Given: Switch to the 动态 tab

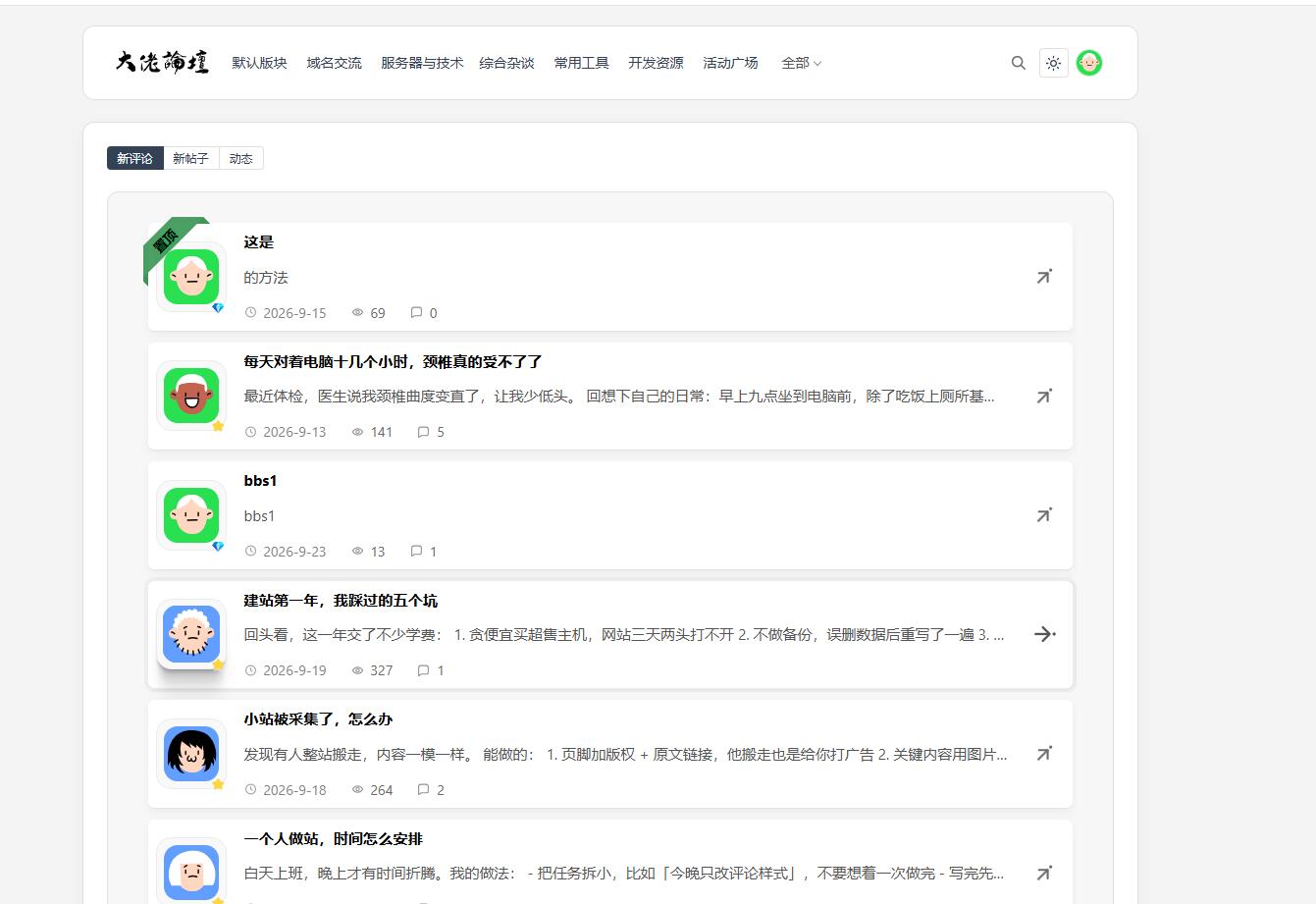Looking at the screenshot, I should coord(241,158).
